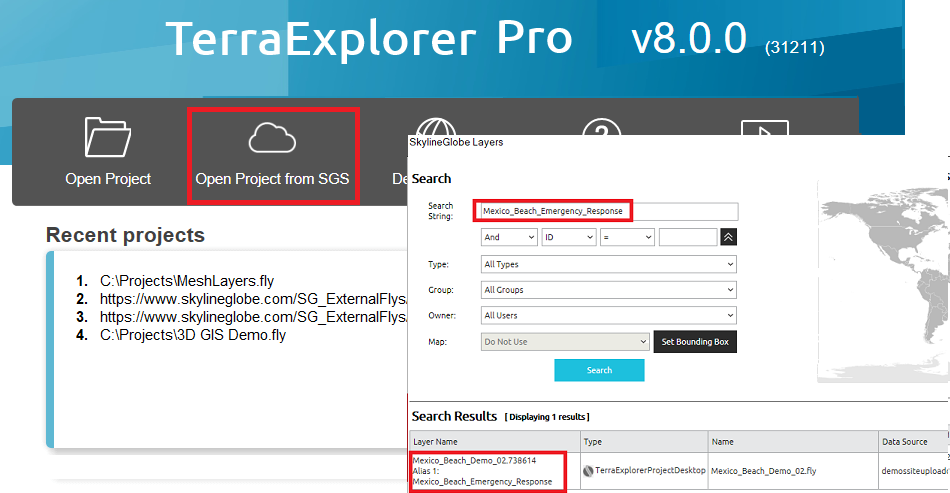Click the Open Project label
The width and height of the screenshot is (950, 493).
click(108, 179)
